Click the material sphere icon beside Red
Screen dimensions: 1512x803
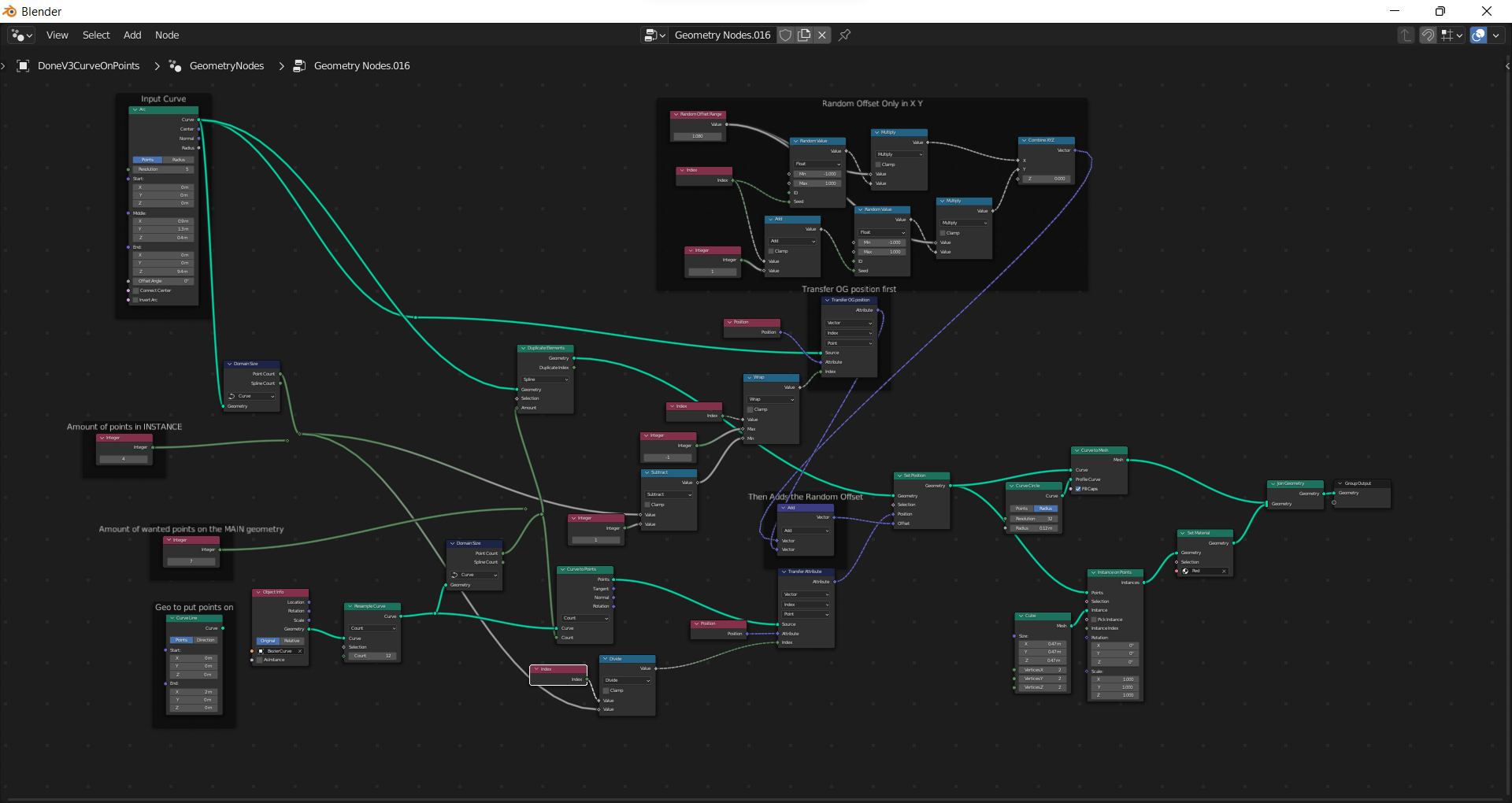[x=1185, y=572]
